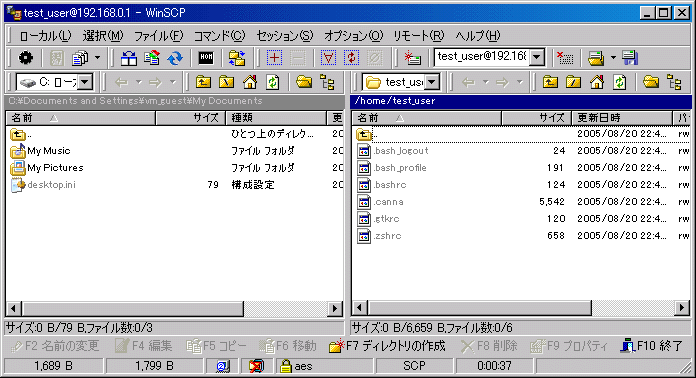Click the Select Files plus icon
Viewport: 696px width, 378px height.
[x=274, y=58]
